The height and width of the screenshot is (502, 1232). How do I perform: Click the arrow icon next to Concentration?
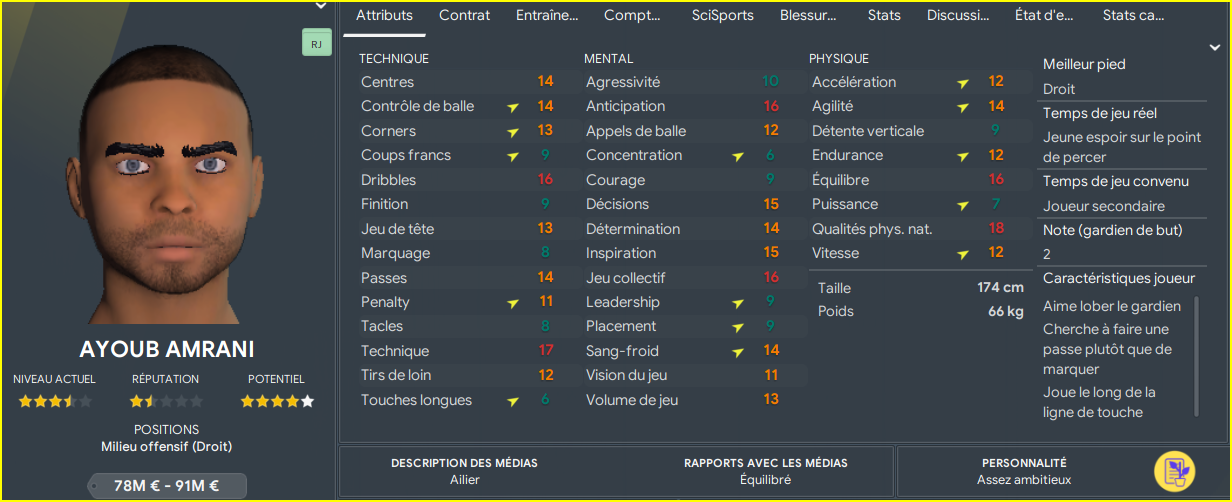pos(738,156)
